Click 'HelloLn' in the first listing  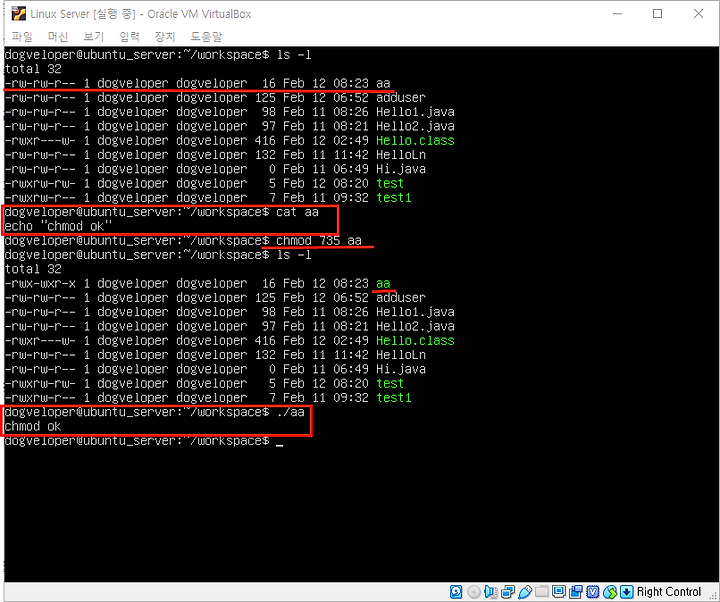pyautogui.click(x=401, y=155)
